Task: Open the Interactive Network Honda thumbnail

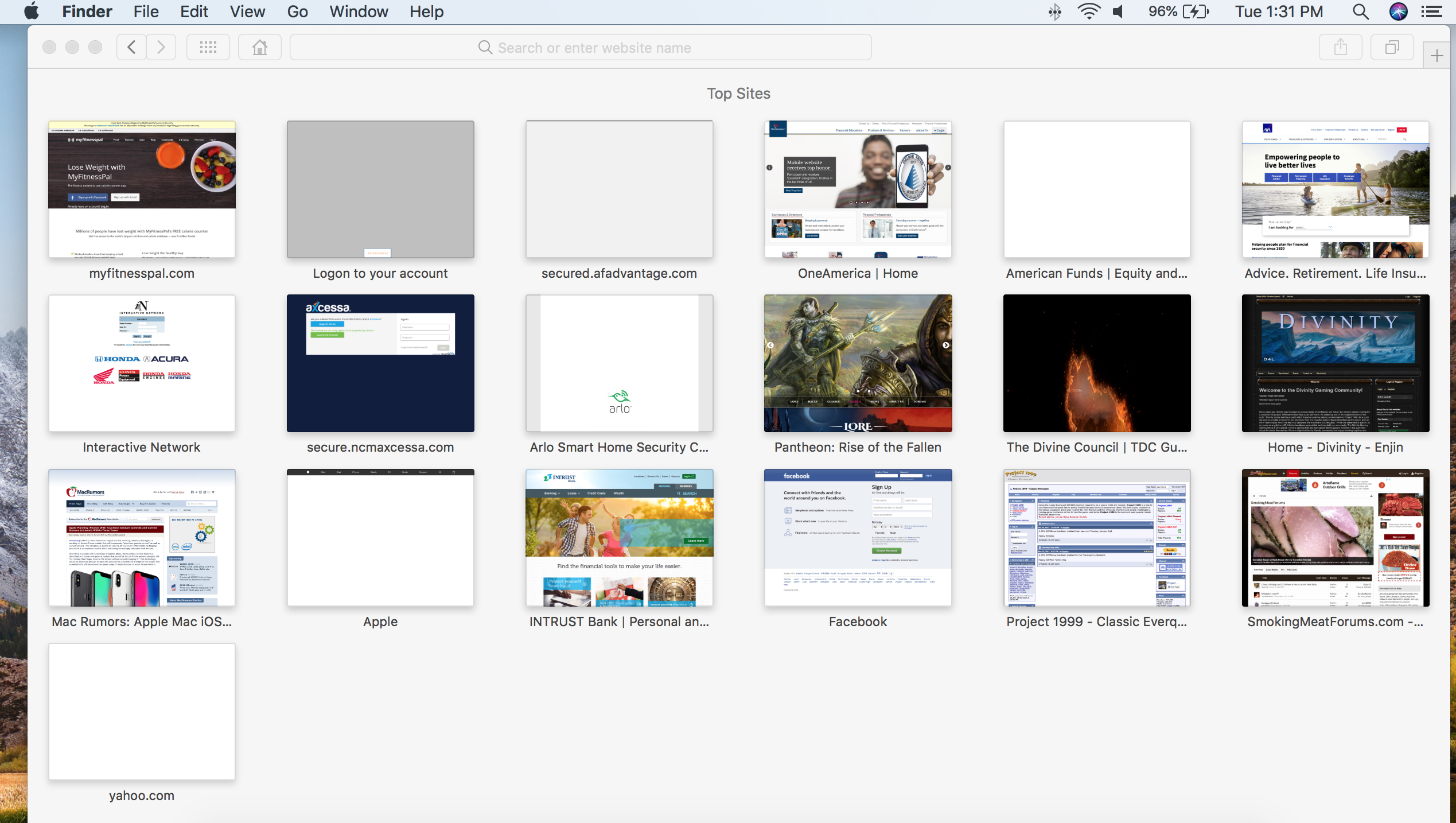Action: [x=142, y=363]
